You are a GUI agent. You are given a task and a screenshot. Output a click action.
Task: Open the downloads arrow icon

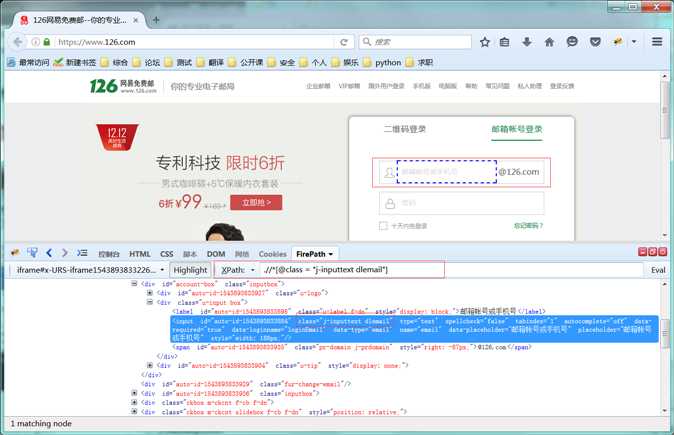(x=527, y=42)
